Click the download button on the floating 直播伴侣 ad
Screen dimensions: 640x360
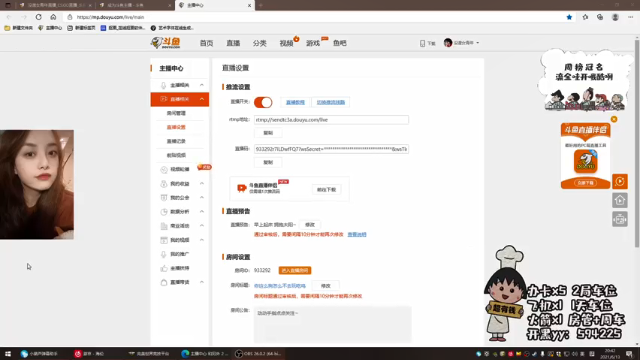(586, 183)
